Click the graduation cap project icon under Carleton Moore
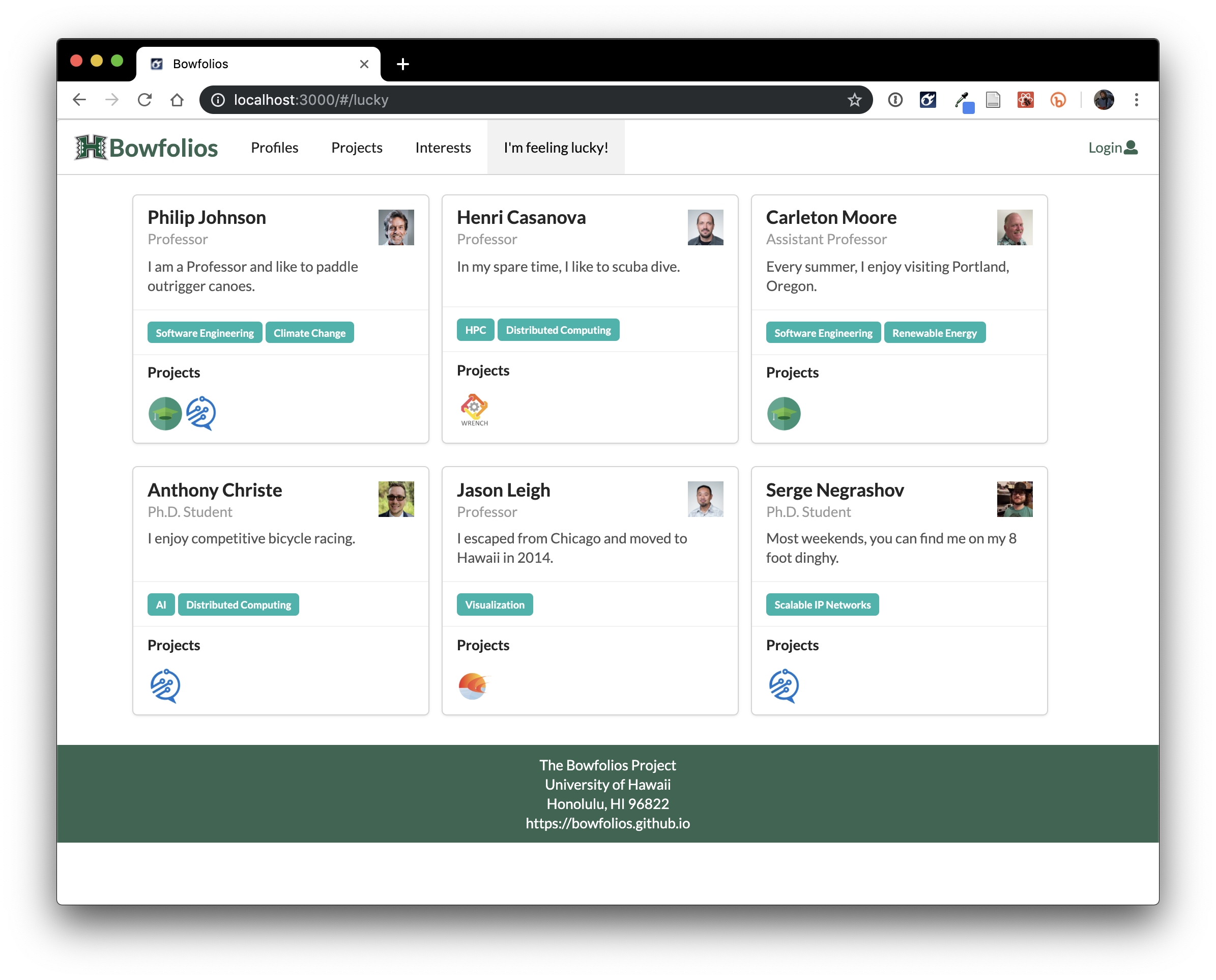This screenshot has height=980, width=1216. [784, 413]
